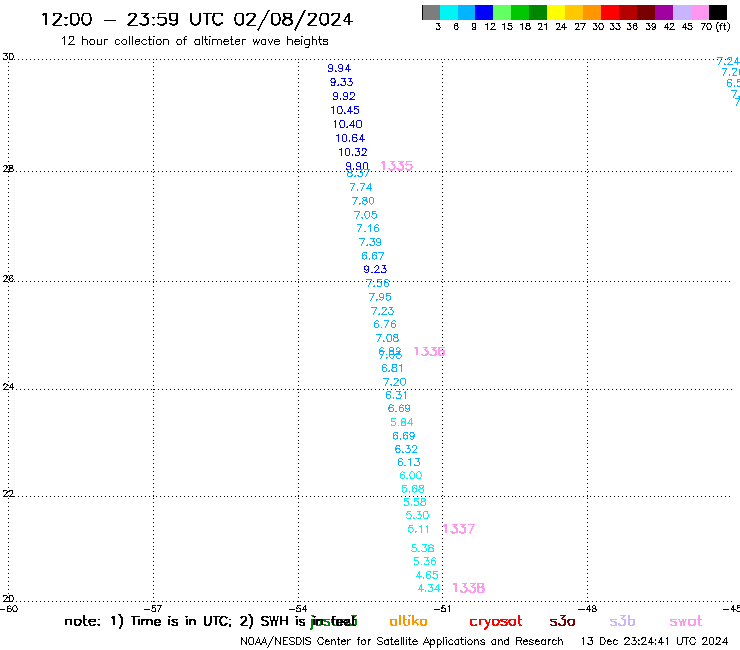Click the wave height value 5.84
Screen dimensions: 740x650
tap(402, 422)
